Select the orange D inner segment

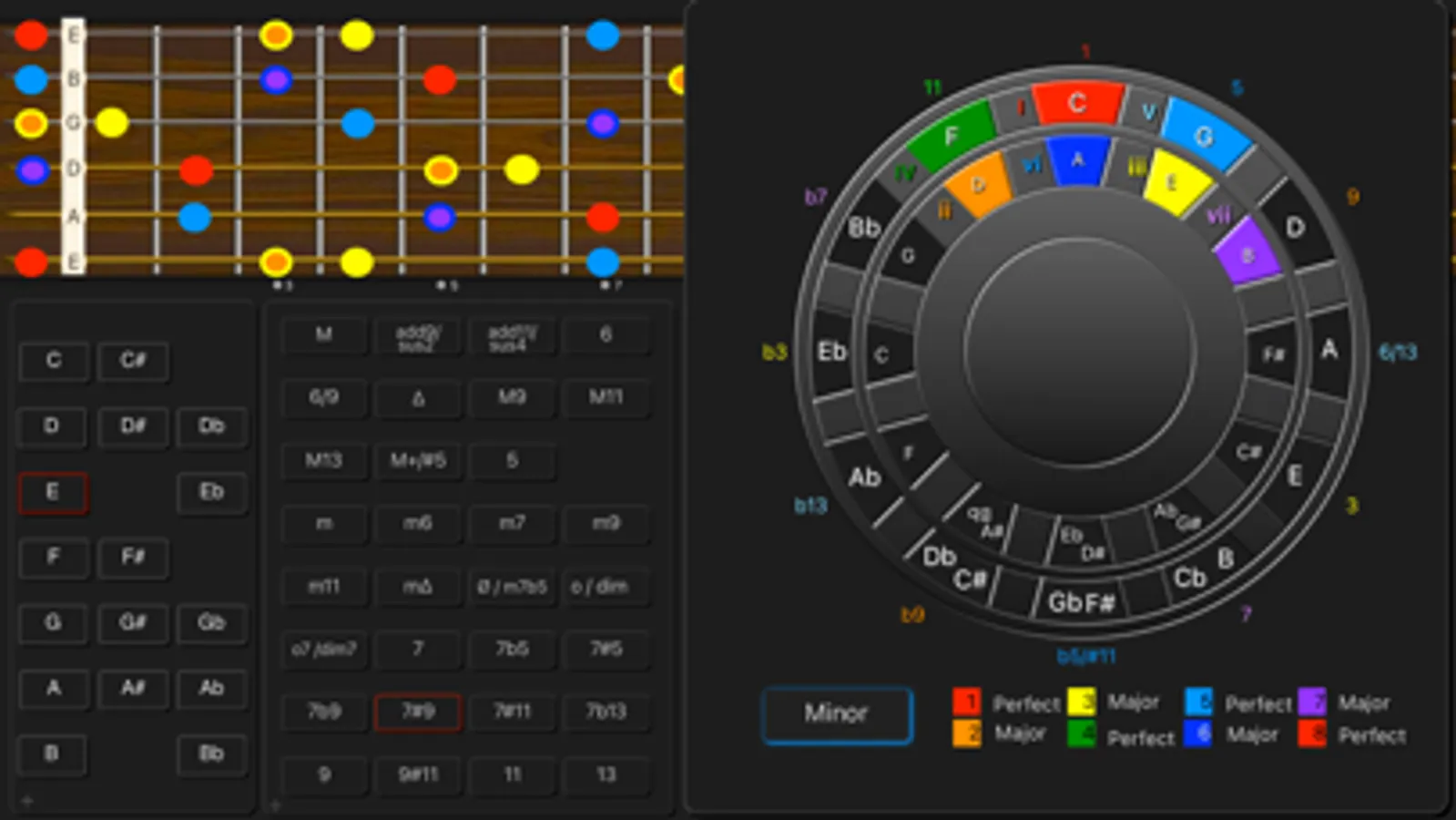pyautogui.click(x=979, y=185)
